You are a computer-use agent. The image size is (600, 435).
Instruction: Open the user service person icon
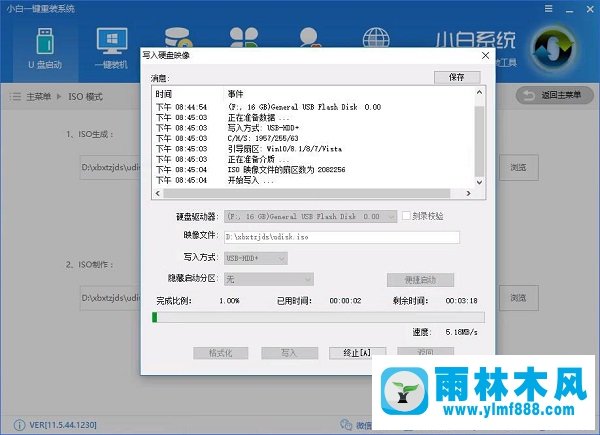tap(309, 38)
